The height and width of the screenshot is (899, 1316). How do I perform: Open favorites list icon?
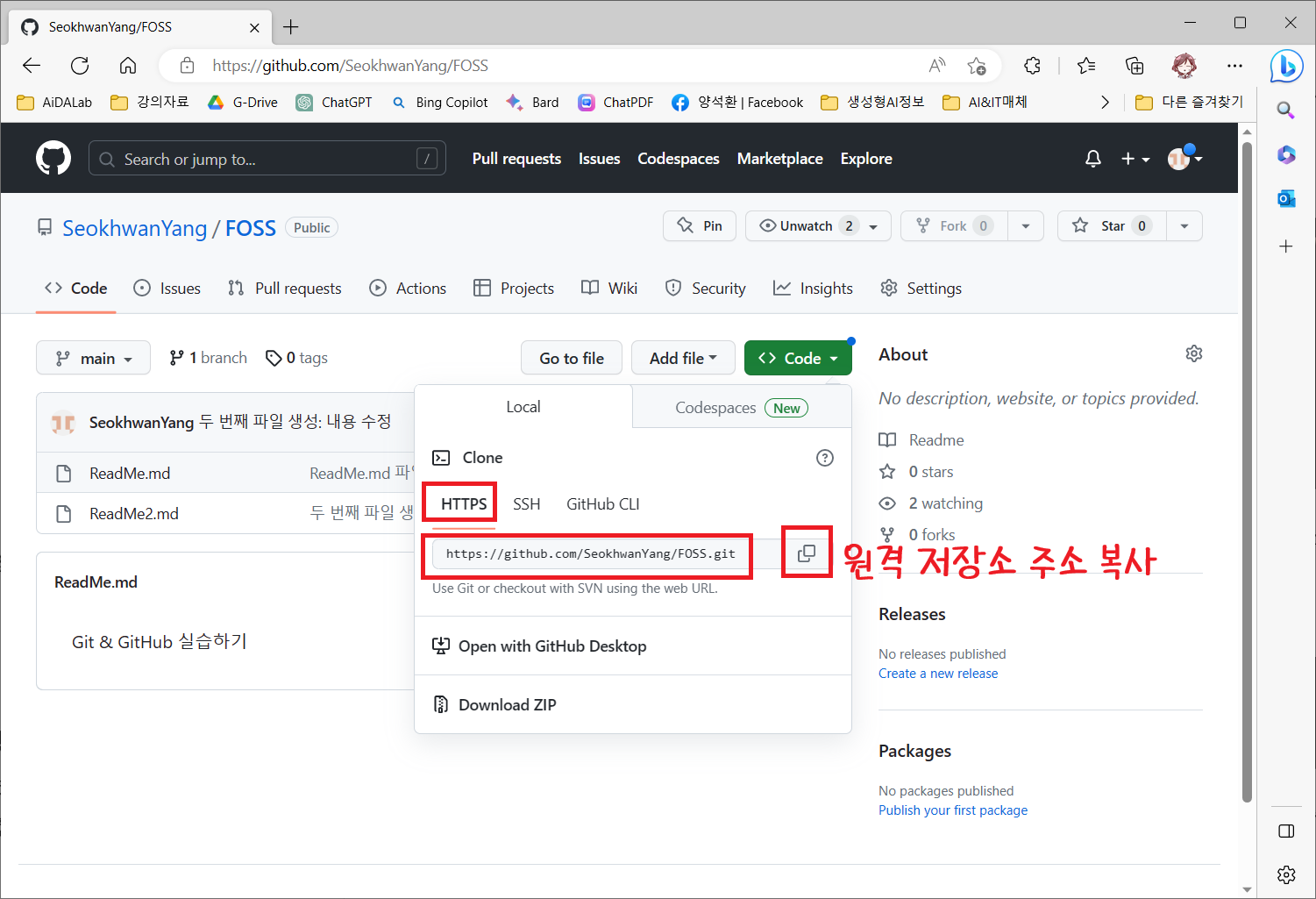(1086, 66)
